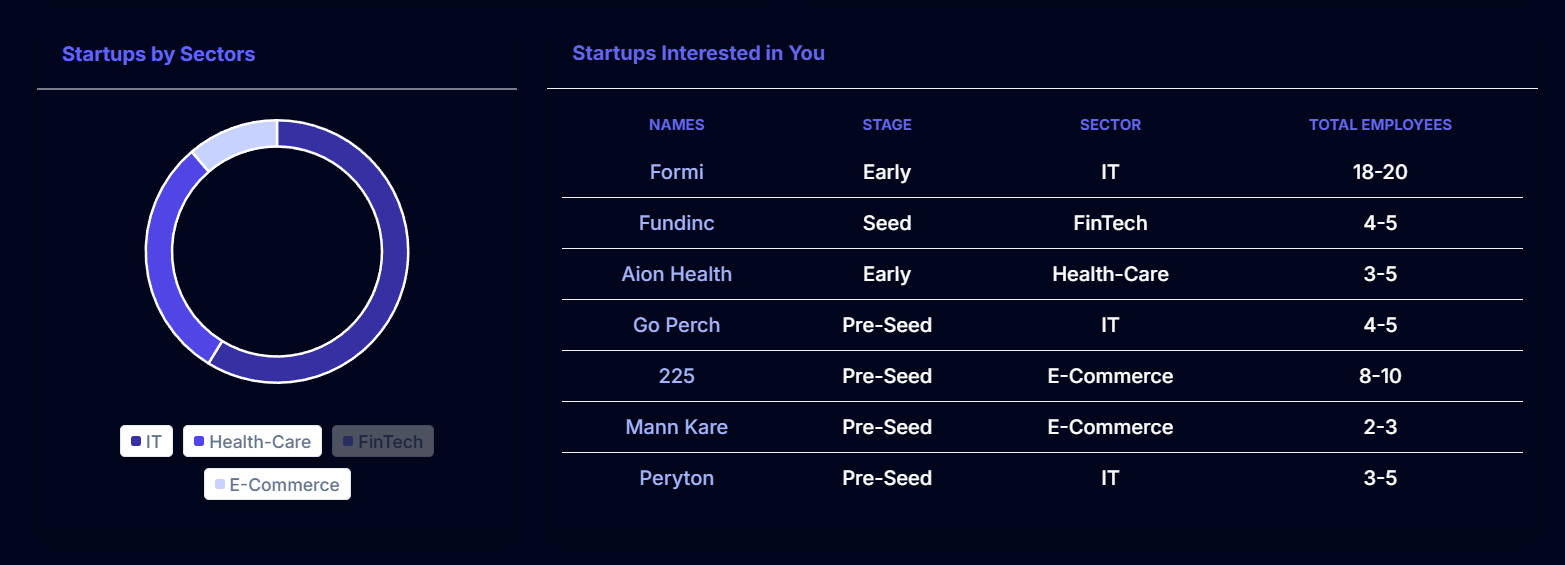Enable the greyed-out FinTech legend item
The width and height of the screenshot is (1565, 565).
(382, 441)
